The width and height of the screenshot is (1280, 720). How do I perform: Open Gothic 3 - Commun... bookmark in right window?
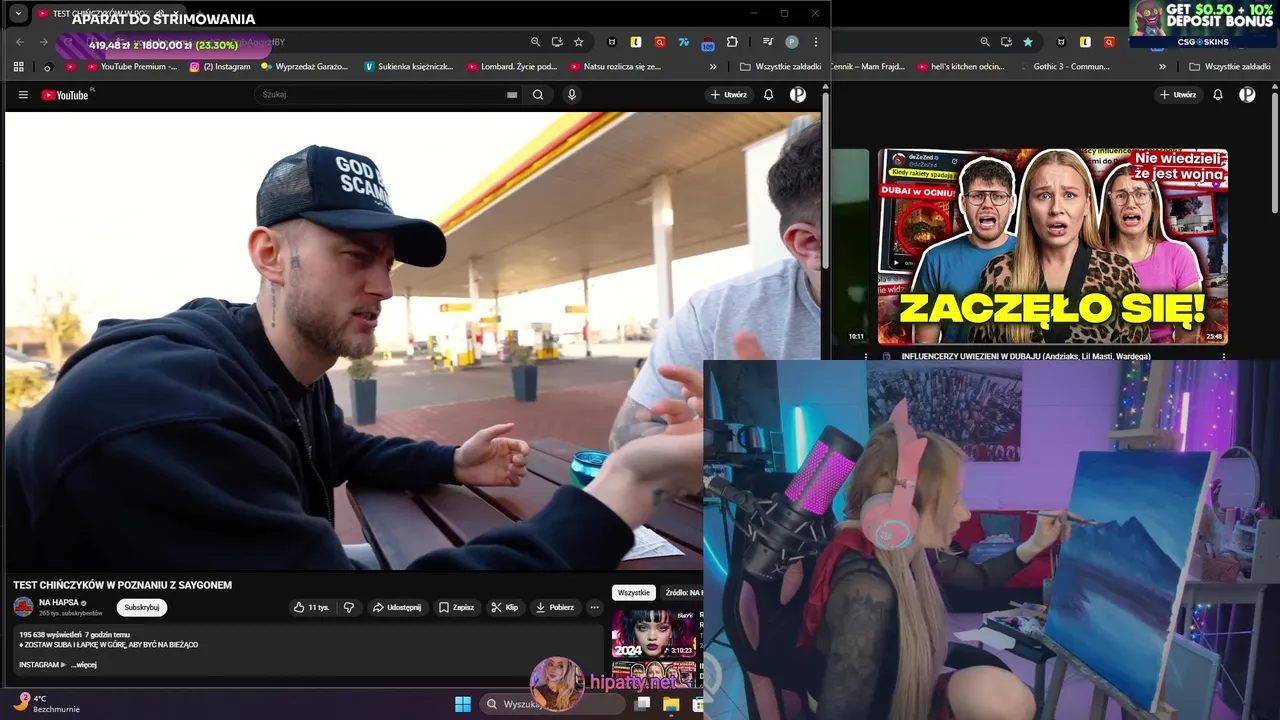[x=1065, y=67]
